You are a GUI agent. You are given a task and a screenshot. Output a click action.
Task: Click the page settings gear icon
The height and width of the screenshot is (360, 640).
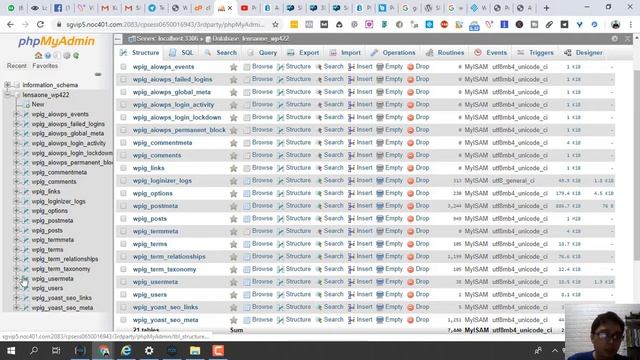coord(615,39)
